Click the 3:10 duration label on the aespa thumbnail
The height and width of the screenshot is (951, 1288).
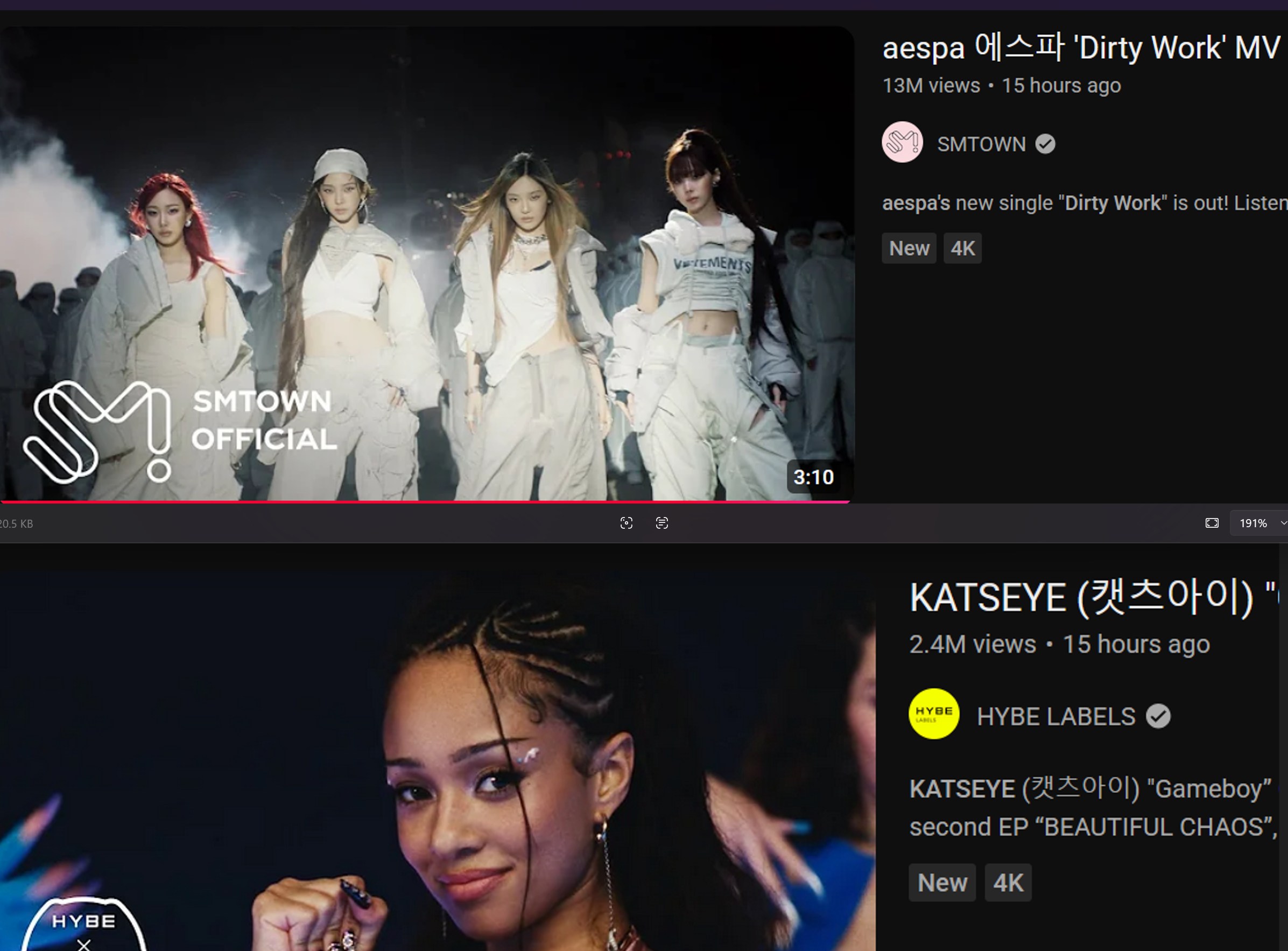(813, 477)
